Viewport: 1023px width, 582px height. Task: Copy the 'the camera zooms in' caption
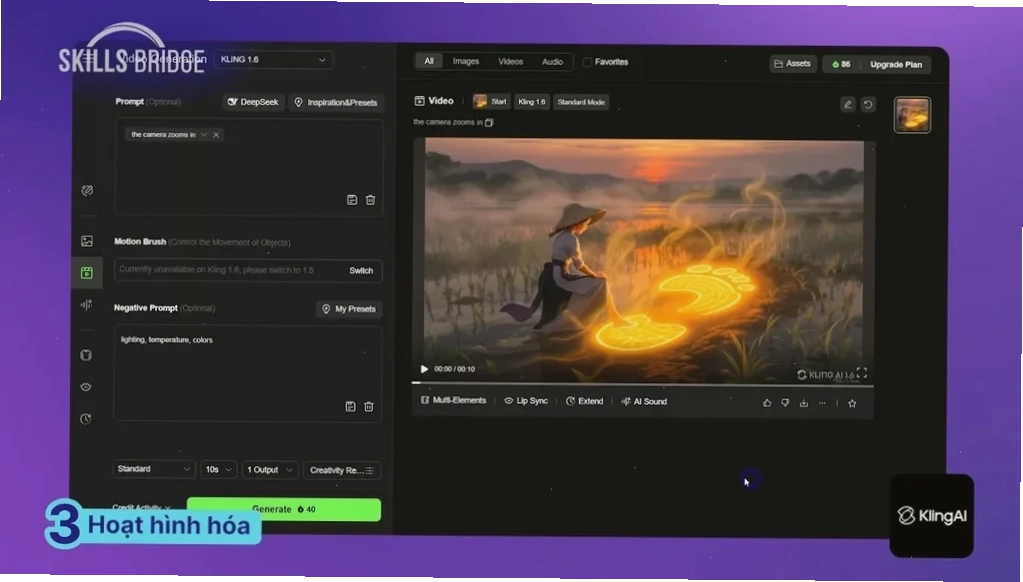(x=489, y=122)
